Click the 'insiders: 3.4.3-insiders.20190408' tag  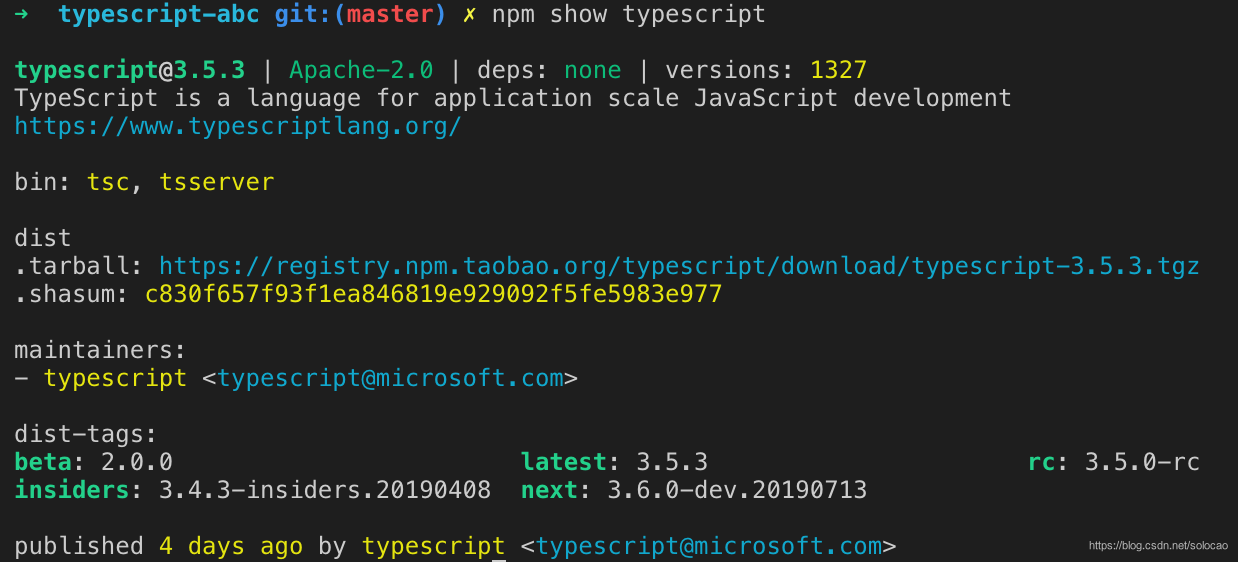click(x=252, y=491)
